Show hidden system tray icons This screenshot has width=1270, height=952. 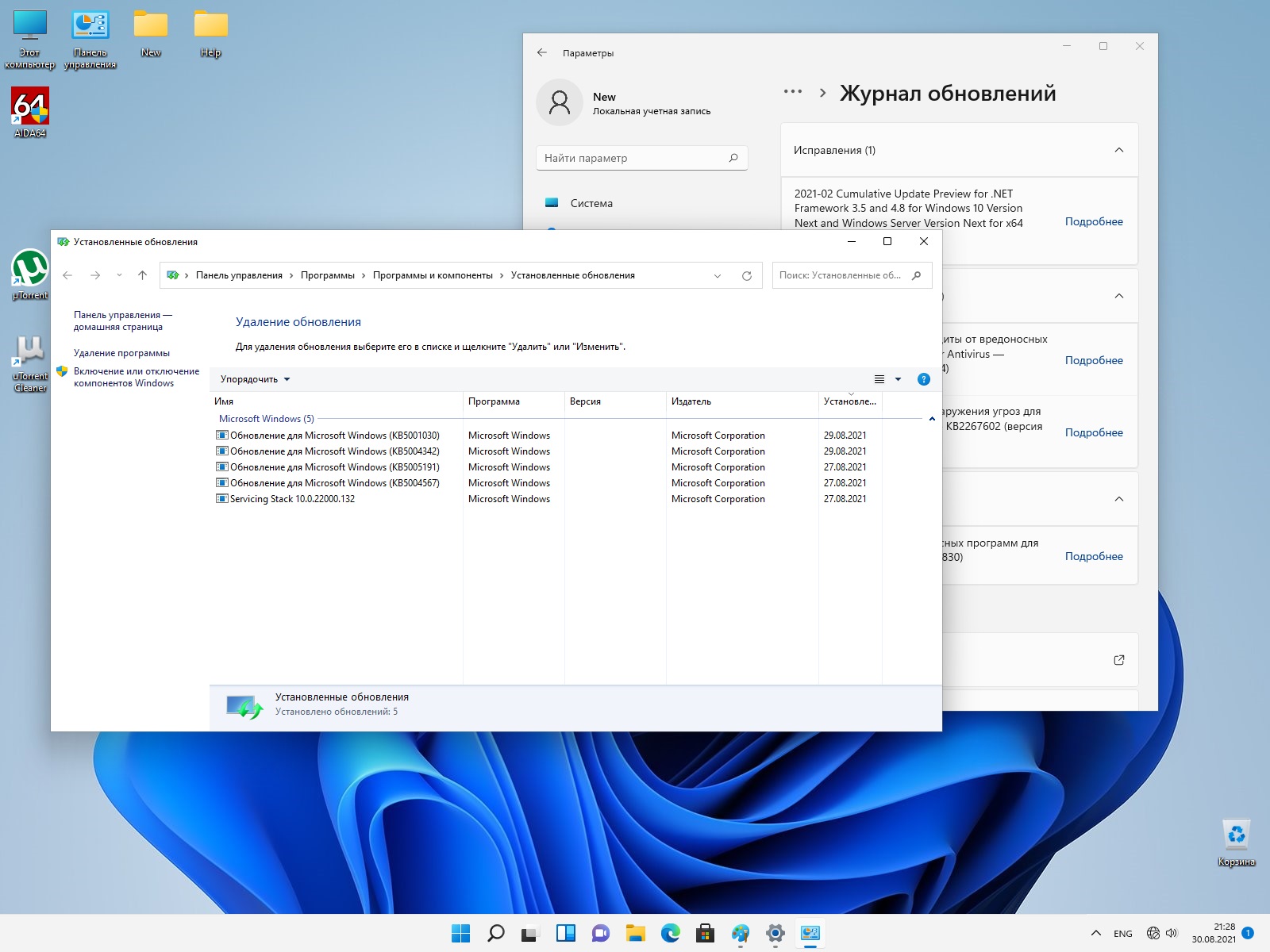point(1096,934)
